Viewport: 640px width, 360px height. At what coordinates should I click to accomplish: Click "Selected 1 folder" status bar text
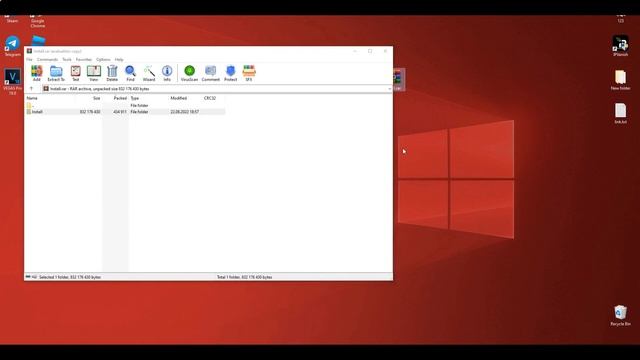click(x=70, y=277)
